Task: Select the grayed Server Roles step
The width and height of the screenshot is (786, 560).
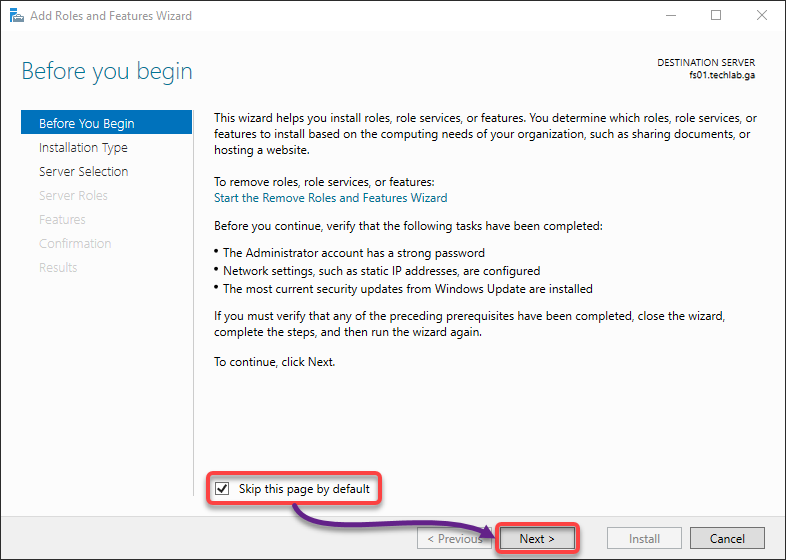Action: [x=73, y=196]
